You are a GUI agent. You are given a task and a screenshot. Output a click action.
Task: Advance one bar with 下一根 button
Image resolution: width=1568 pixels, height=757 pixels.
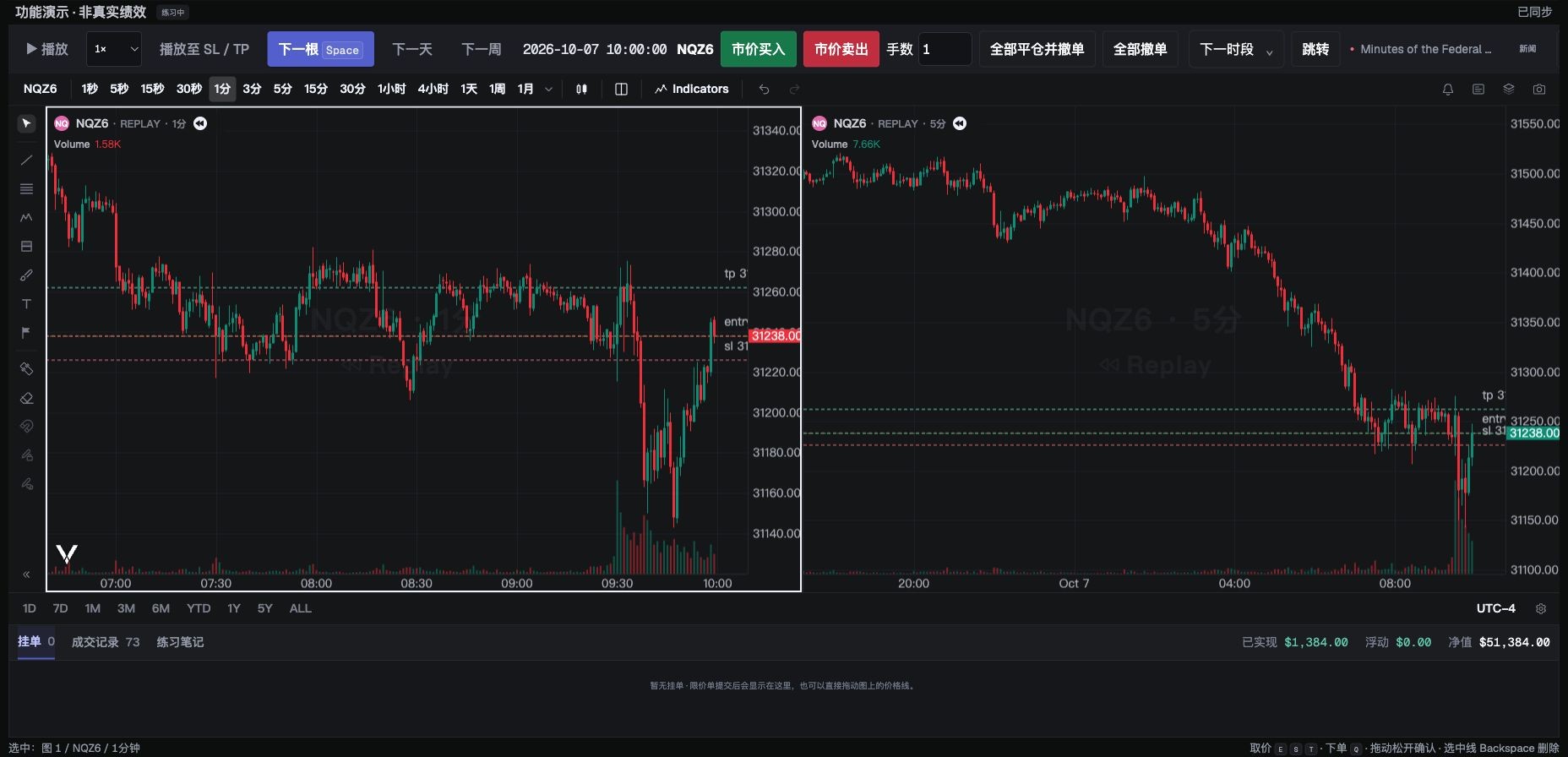pyautogui.click(x=321, y=49)
